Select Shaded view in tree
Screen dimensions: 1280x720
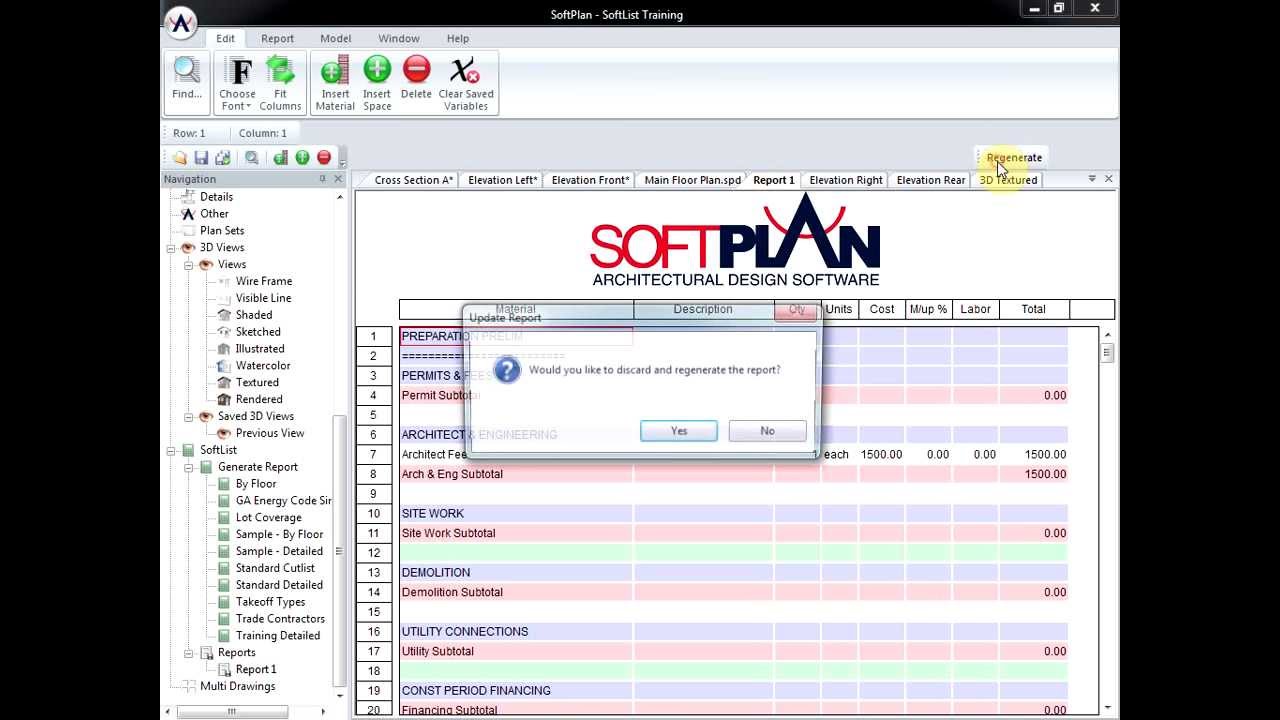coord(254,315)
